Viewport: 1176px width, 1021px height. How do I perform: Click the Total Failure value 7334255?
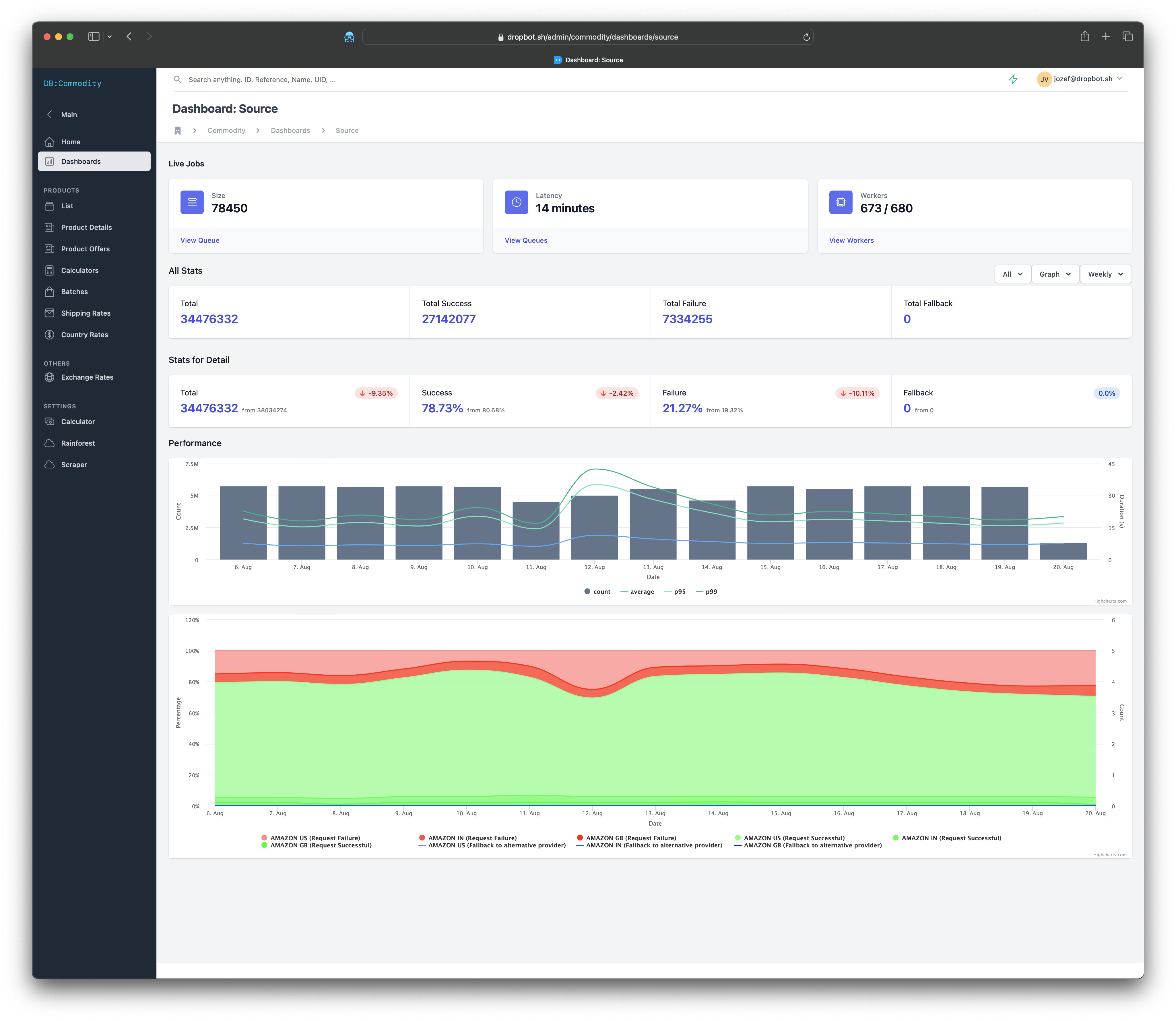(x=687, y=319)
